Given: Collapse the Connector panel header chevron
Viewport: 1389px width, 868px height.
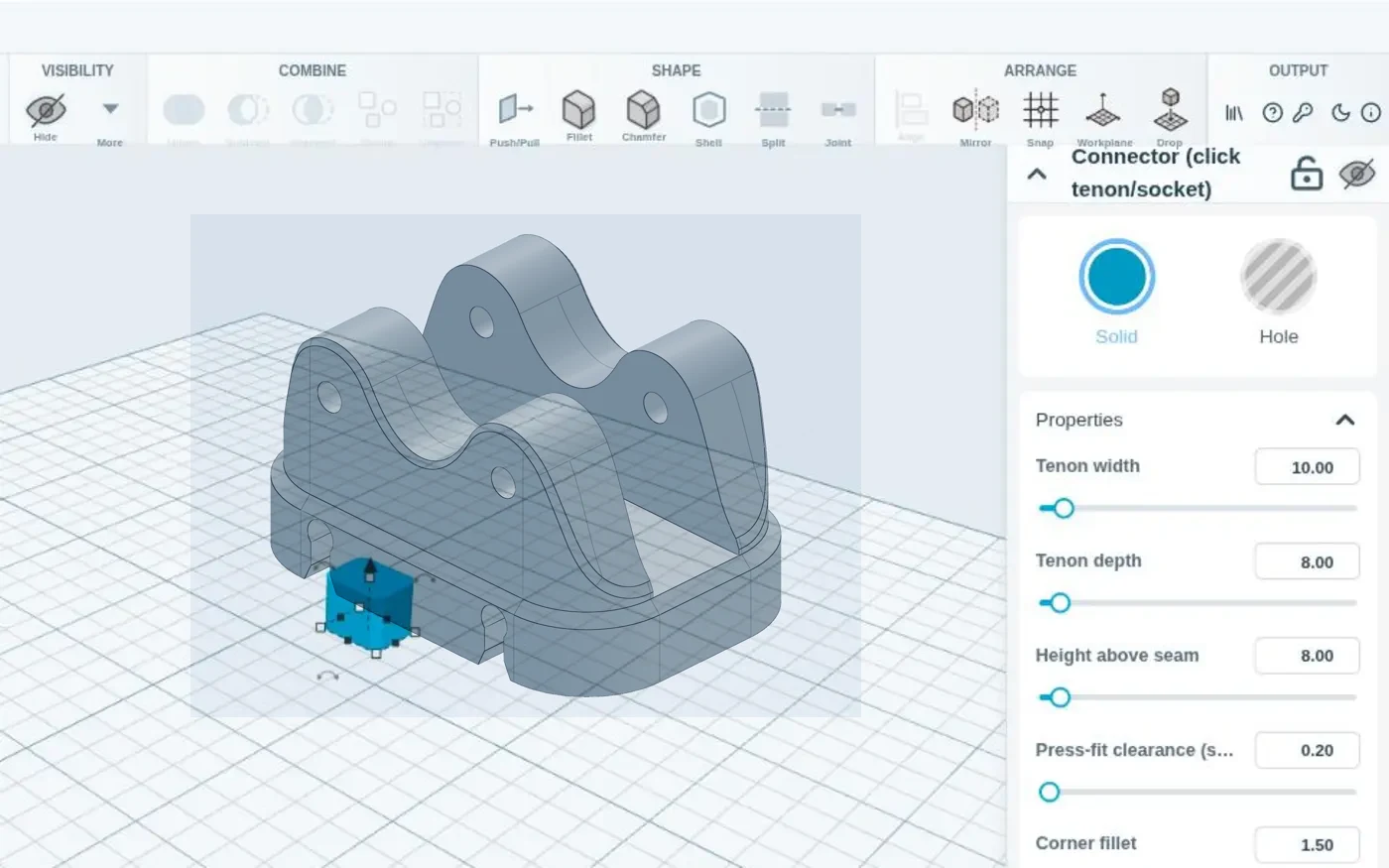Looking at the screenshot, I should coord(1037,174).
